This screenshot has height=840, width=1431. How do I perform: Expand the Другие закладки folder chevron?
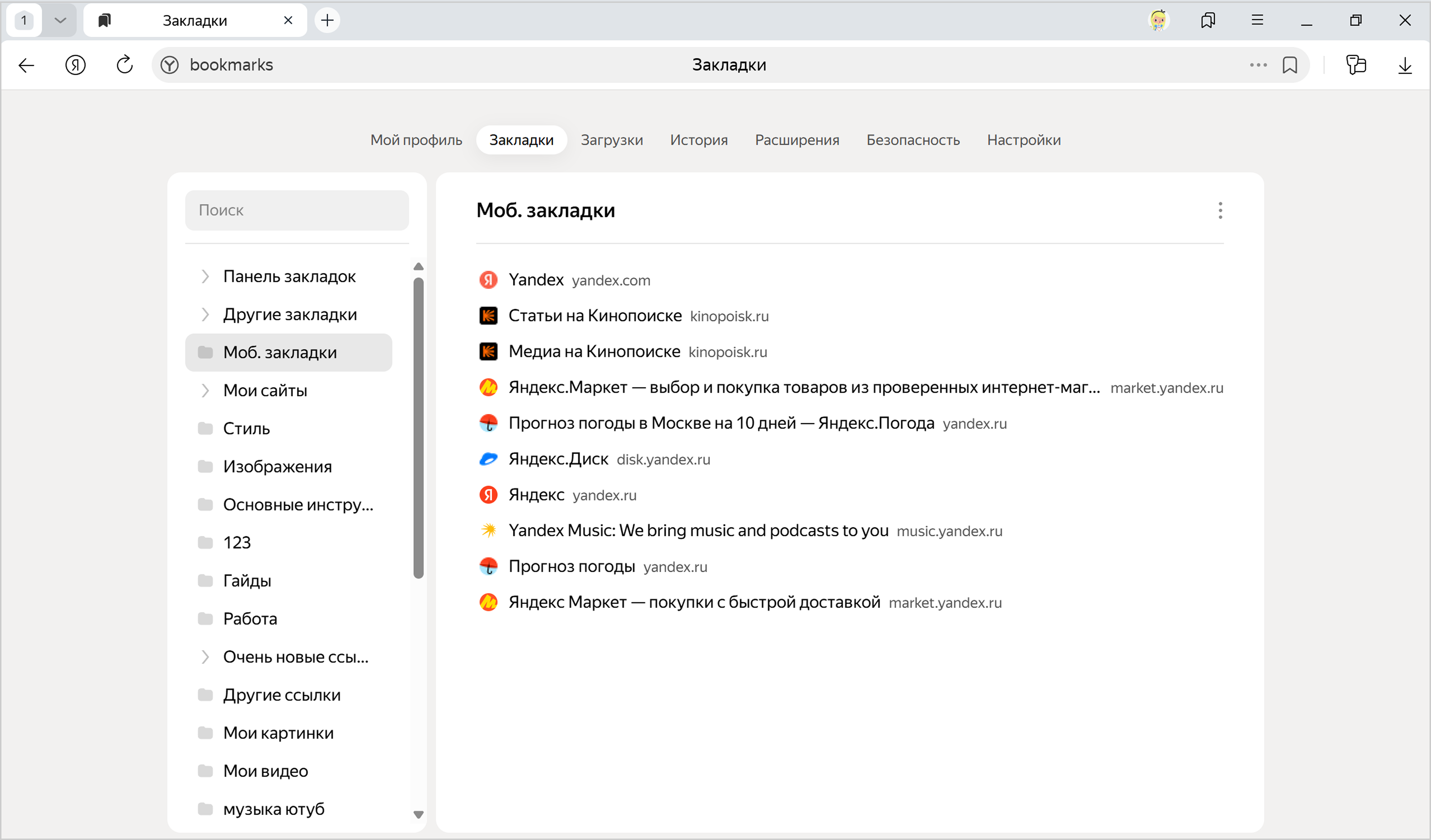pyautogui.click(x=205, y=315)
